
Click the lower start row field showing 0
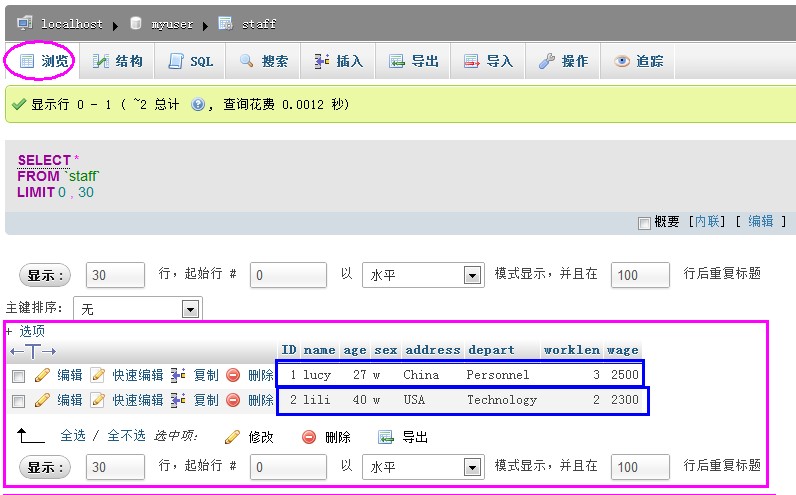[288, 467]
